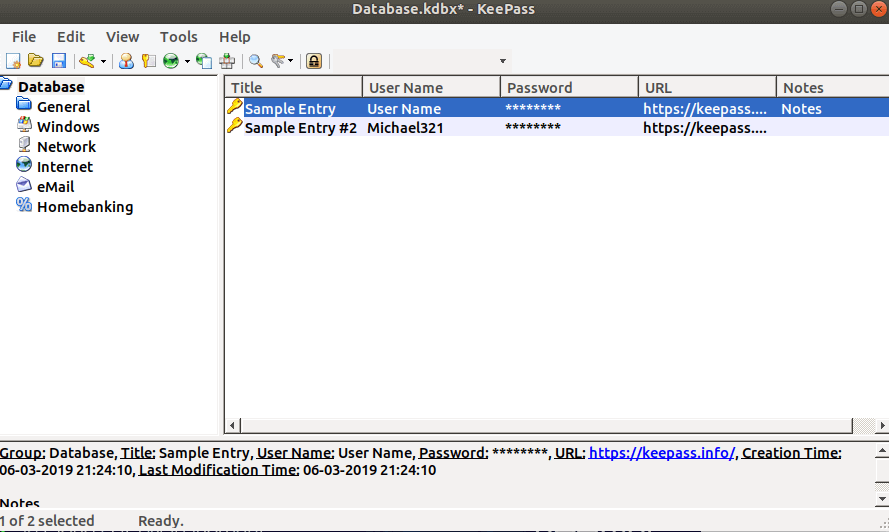Click the Notes cell of Sample Entry
This screenshot has width=889, height=532.
point(801,108)
